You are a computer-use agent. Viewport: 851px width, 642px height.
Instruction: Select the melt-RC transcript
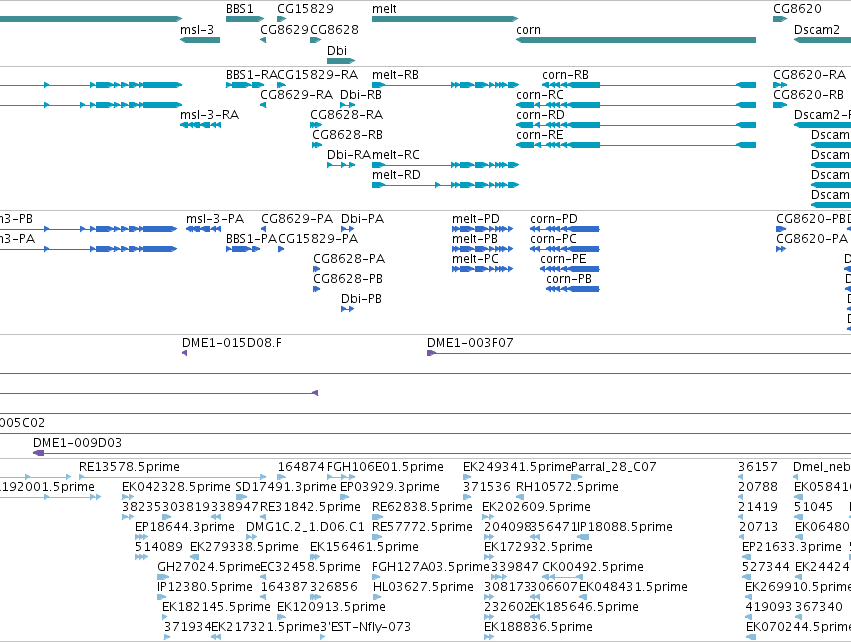(x=445, y=164)
